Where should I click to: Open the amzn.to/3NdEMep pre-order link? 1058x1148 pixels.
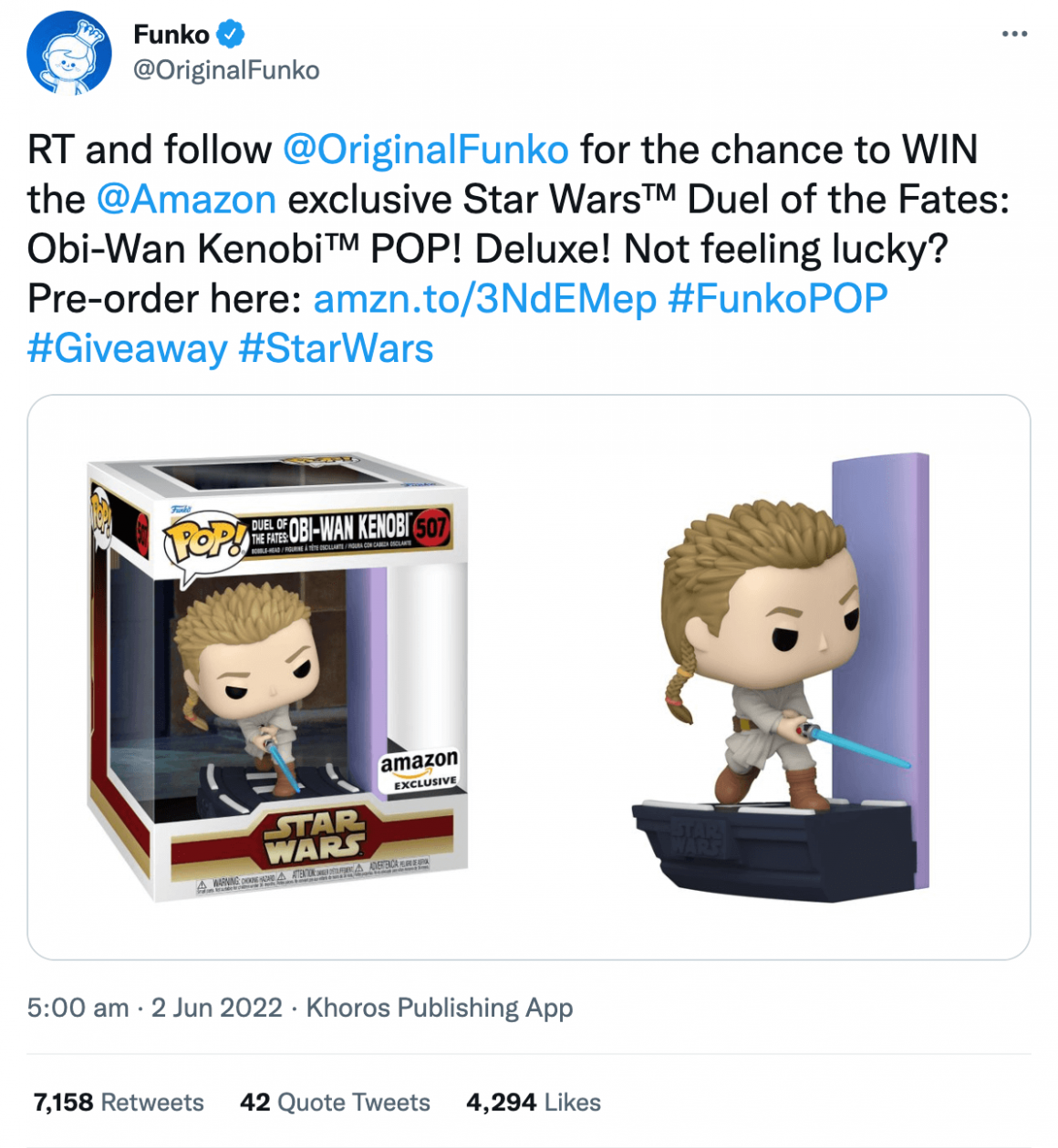[484, 299]
